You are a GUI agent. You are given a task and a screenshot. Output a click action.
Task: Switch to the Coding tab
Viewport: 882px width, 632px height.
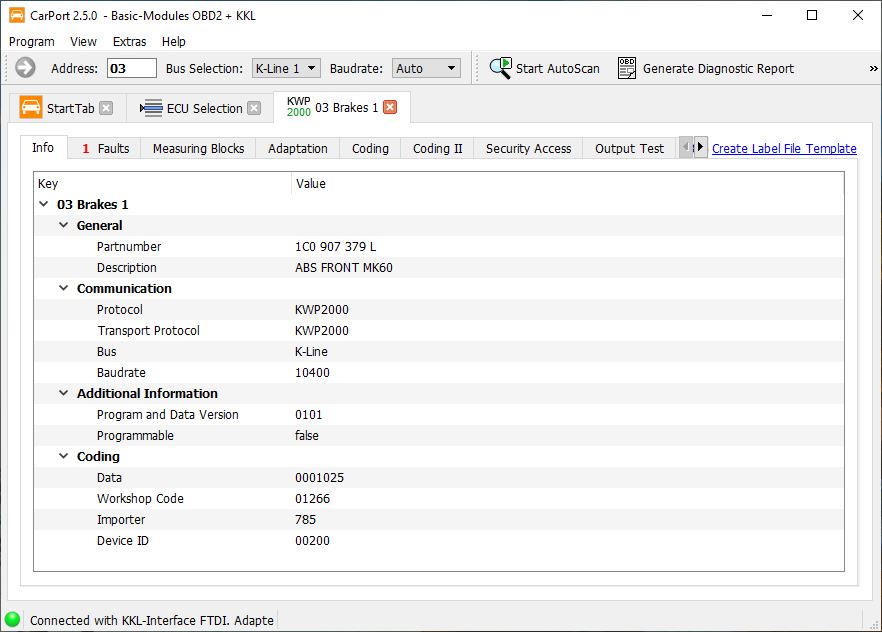pyautogui.click(x=370, y=148)
